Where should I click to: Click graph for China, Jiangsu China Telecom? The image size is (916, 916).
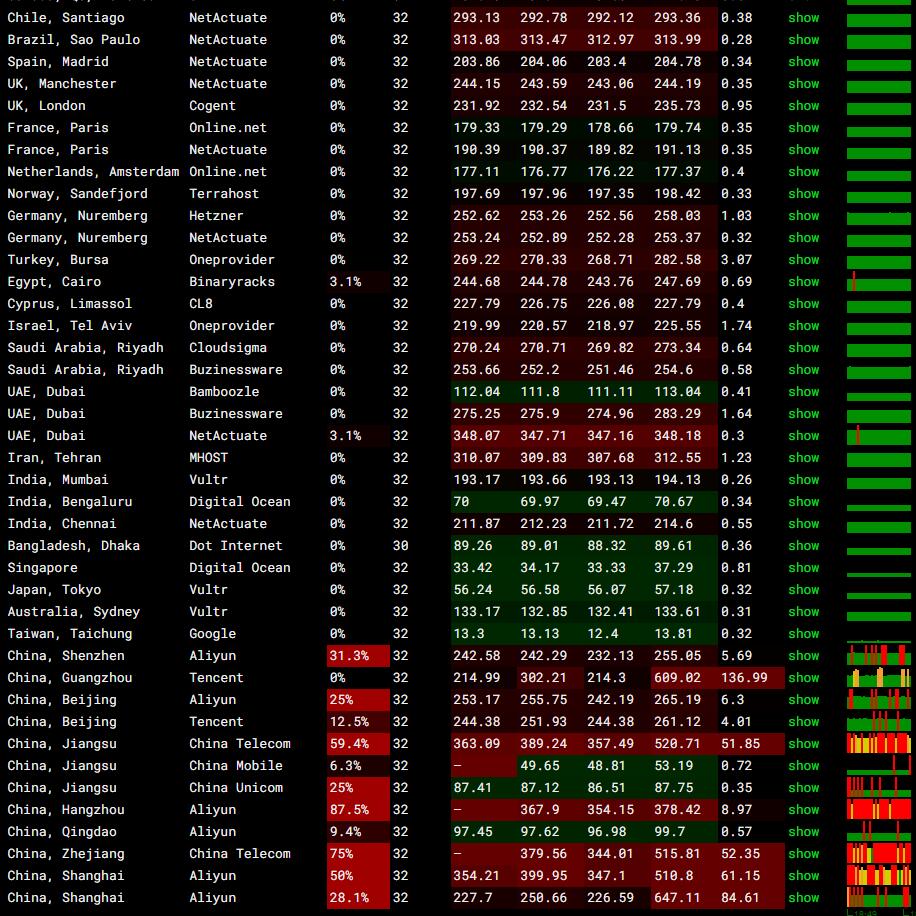[879, 744]
